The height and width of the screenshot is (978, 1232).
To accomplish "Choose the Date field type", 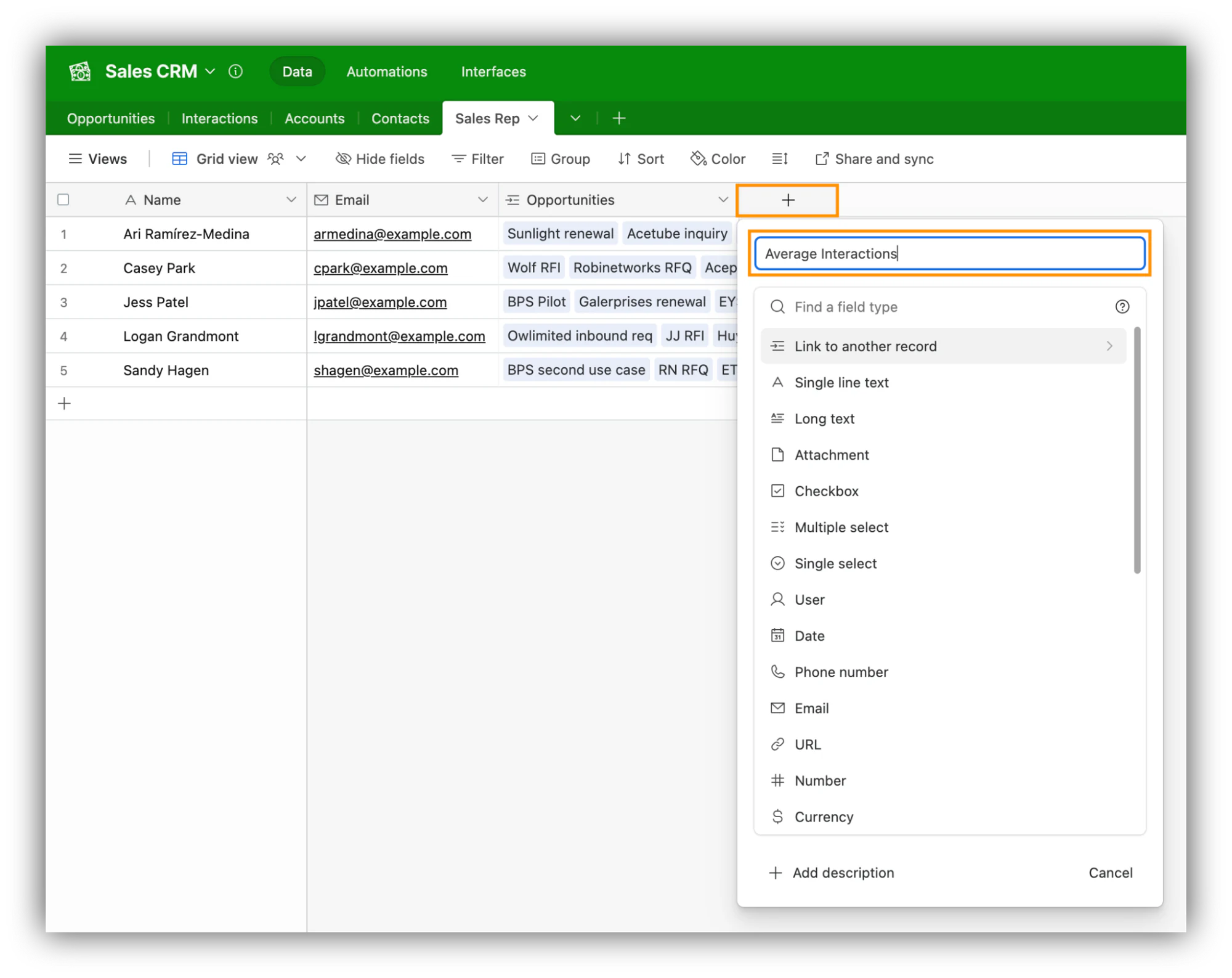I will coord(944,636).
